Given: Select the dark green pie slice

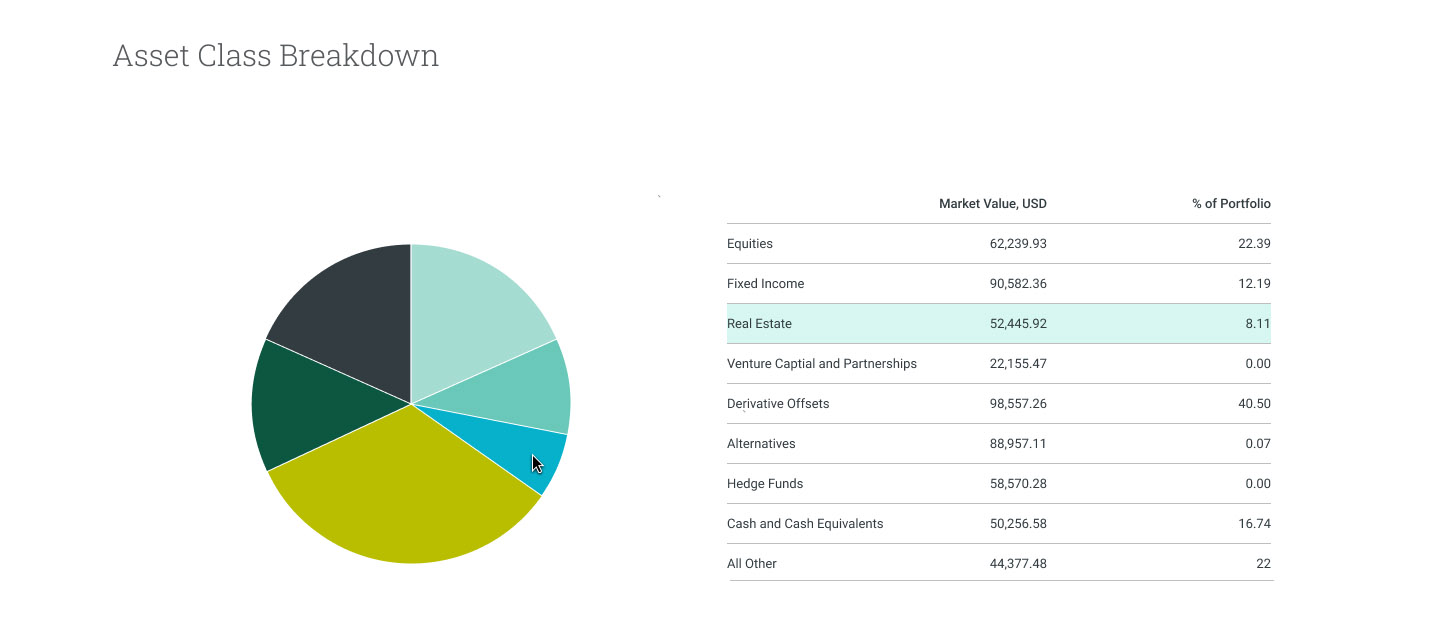Looking at the screenshot, I should 310,405.
